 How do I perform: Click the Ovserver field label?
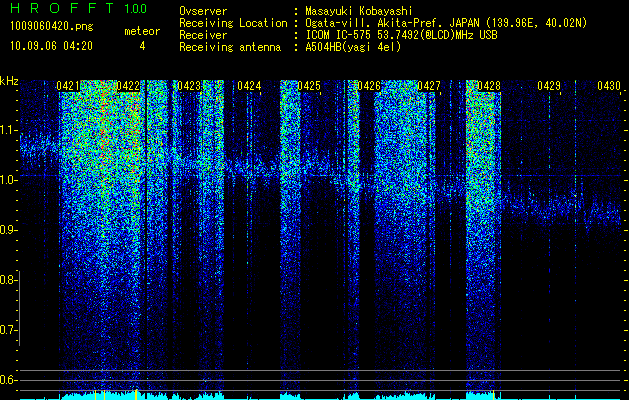tap(203, 11)
